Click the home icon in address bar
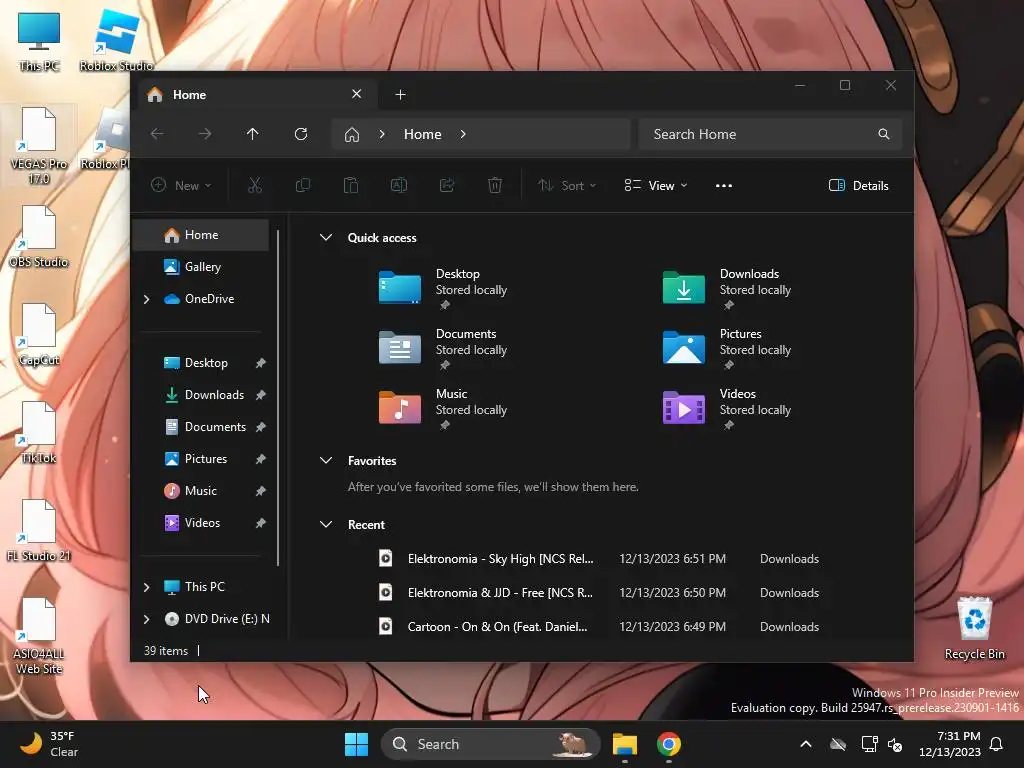The height and width of the screenshot is (768, 1024). [352, 135]
